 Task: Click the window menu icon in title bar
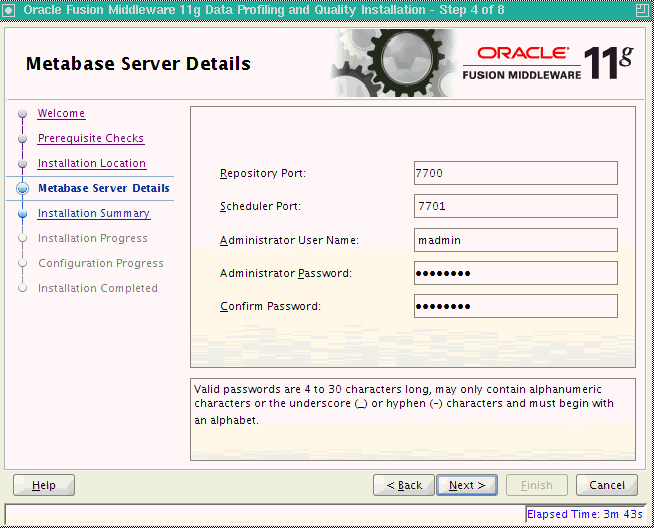[x=9, y=10]
